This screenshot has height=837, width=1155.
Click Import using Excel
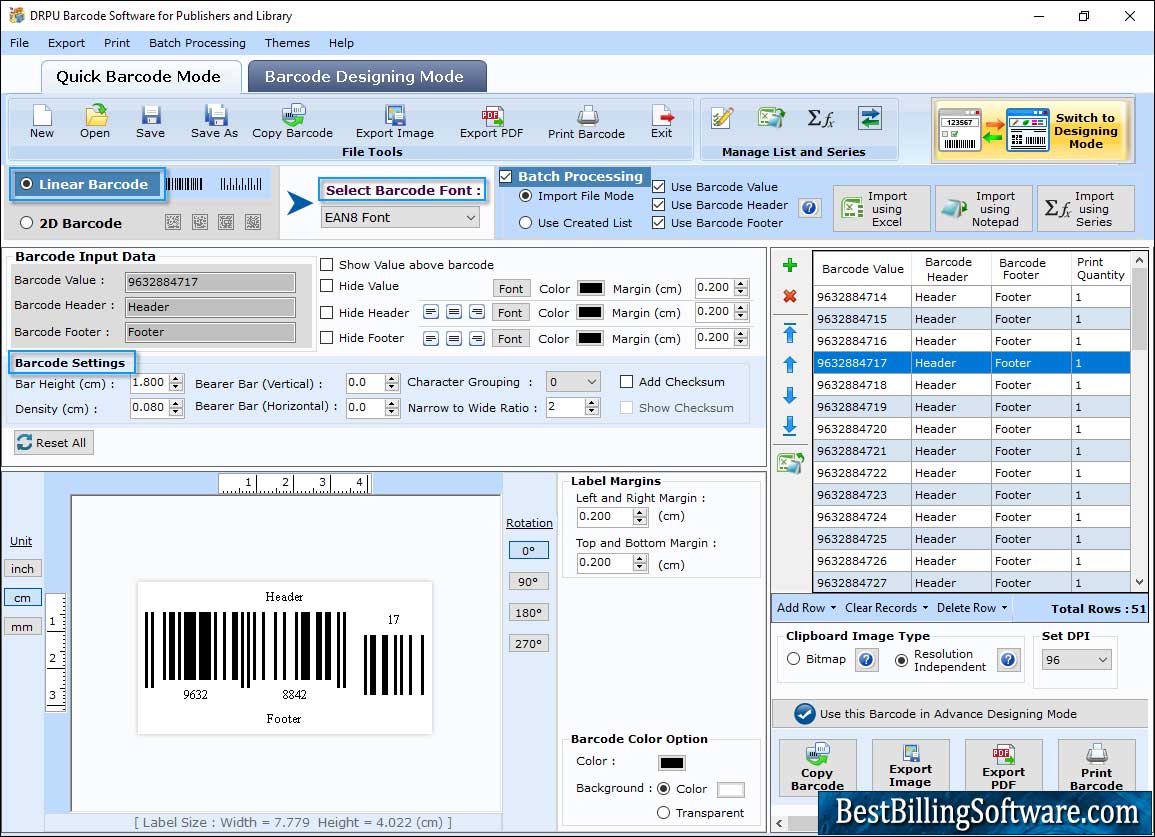882,209
